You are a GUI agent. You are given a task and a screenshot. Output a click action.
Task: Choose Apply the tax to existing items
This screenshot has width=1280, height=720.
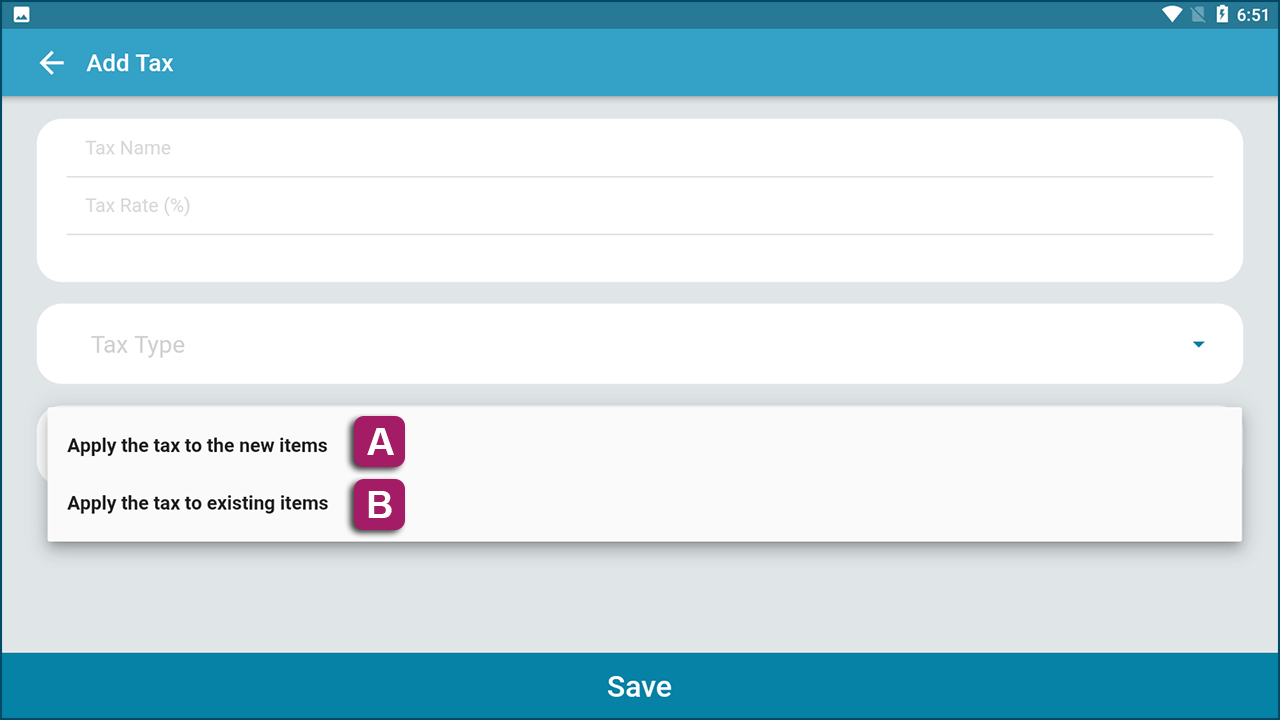(198, 503)
